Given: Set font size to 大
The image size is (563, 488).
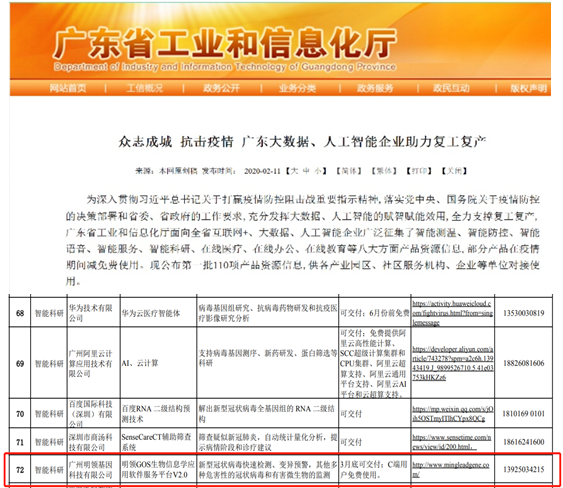Looking at the screenshot, I should (x=294, y=171).
